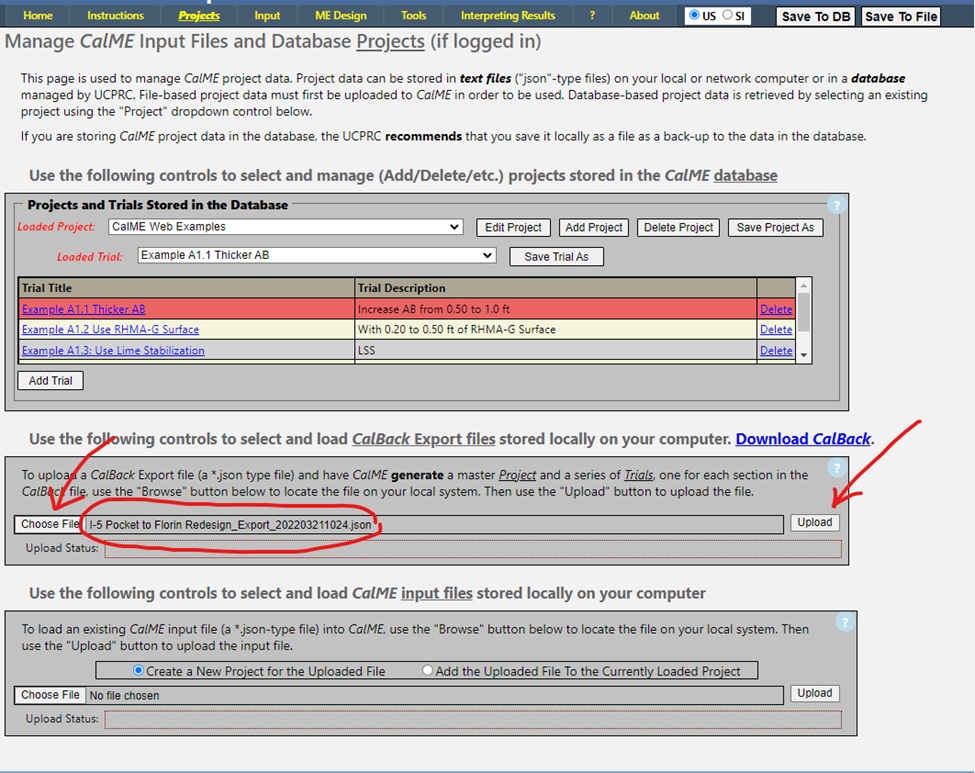Click the question mark menu item
Viewport: 975px width, 773px height.
click(x=592, y=15)
